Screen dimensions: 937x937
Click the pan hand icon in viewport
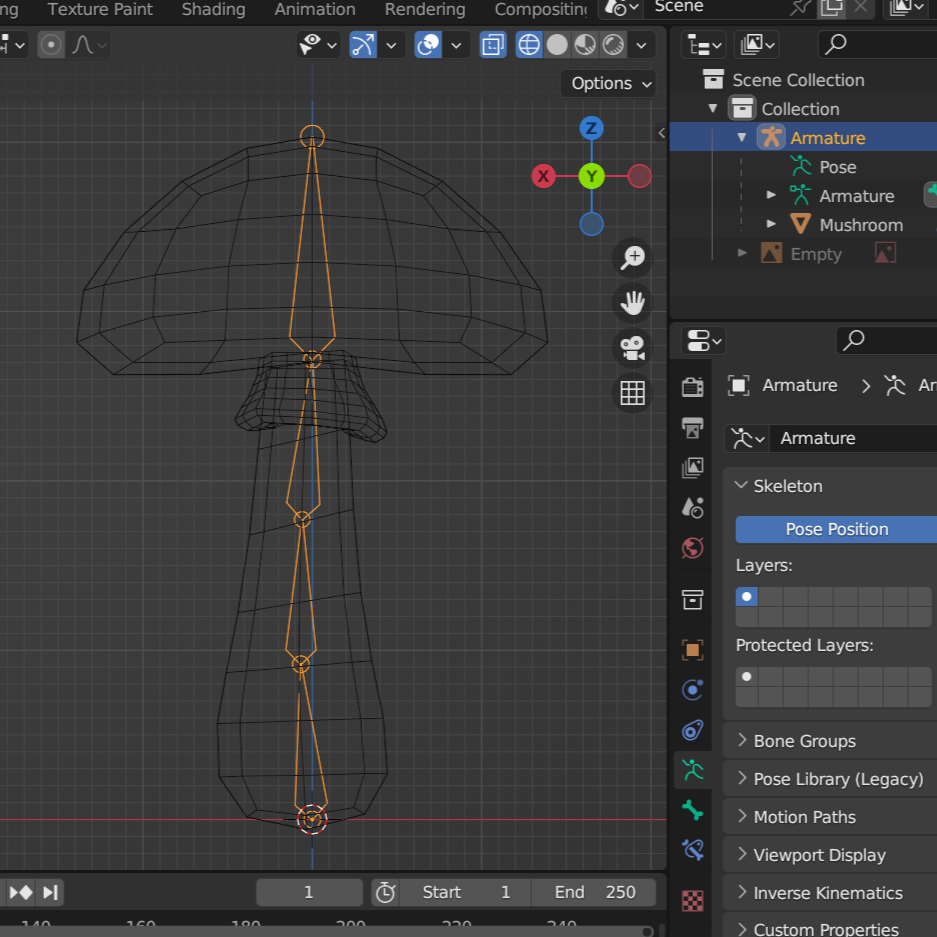(x=632, y=303)
